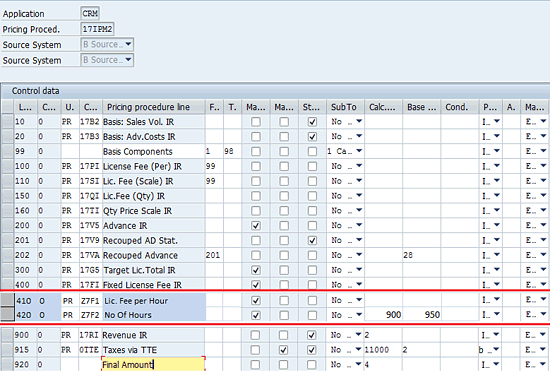The height and width of the screenshot is (375, 550).
Task: Select row 410 via its row selector
Action: 7,300
